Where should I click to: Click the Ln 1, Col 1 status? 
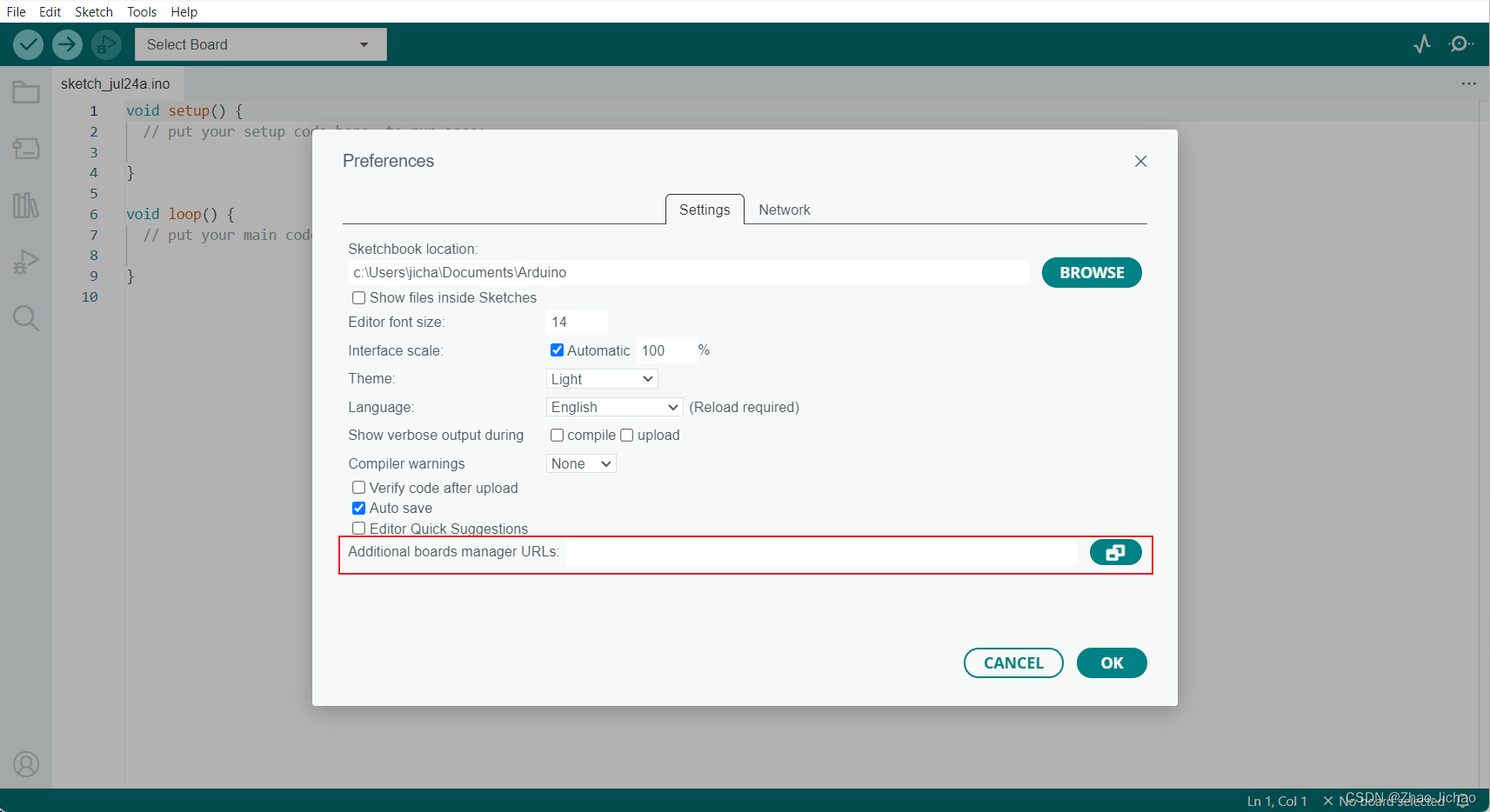click(1276, 801)
